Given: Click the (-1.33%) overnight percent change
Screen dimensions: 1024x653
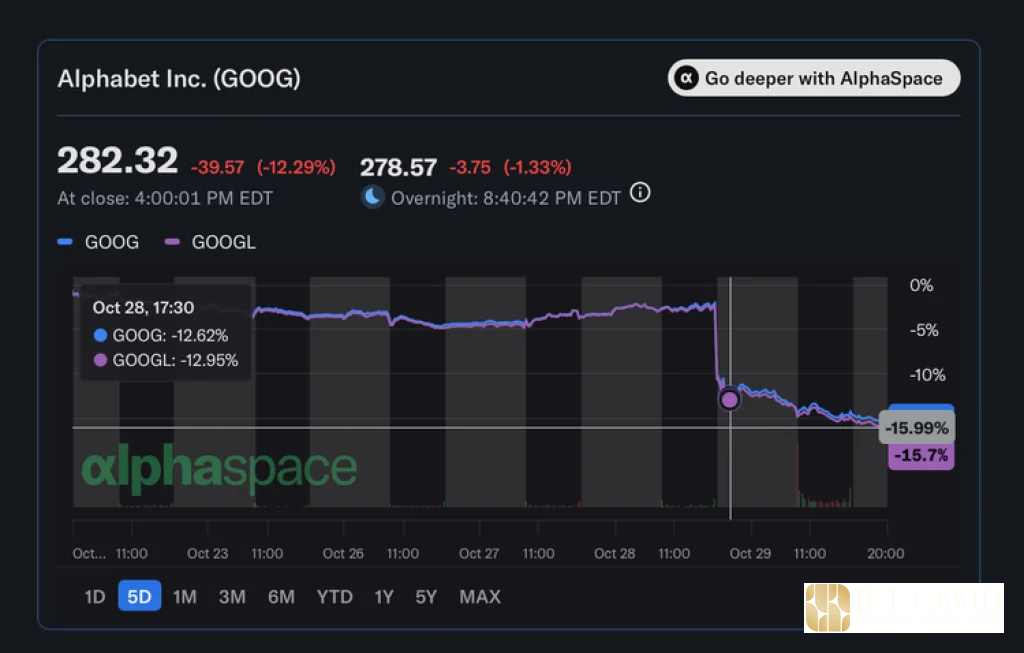Looking at the screenshot, I should point(537,167).
